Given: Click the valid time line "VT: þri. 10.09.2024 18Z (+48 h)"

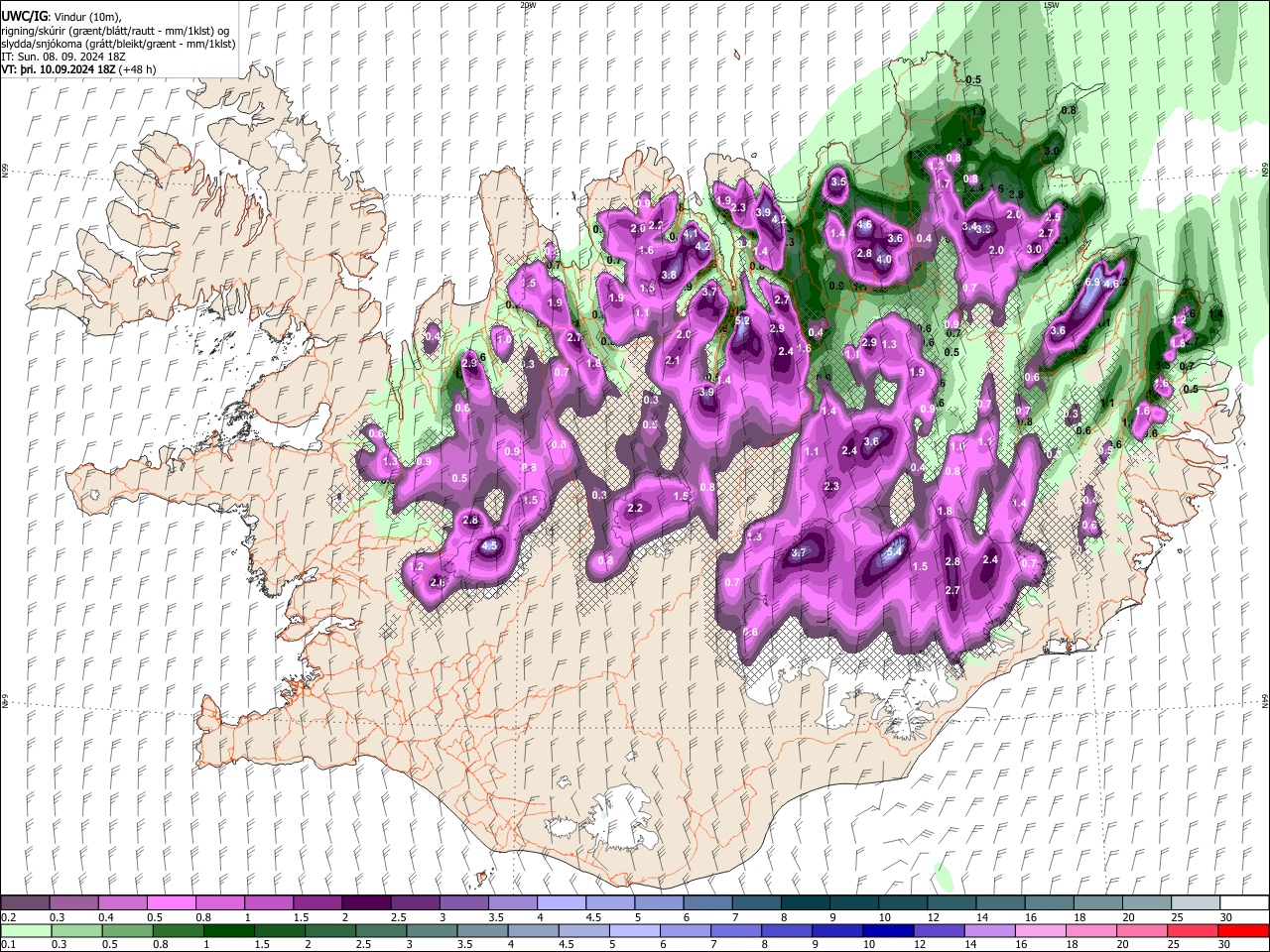Looking at the screenshot, I should (79, 69).
